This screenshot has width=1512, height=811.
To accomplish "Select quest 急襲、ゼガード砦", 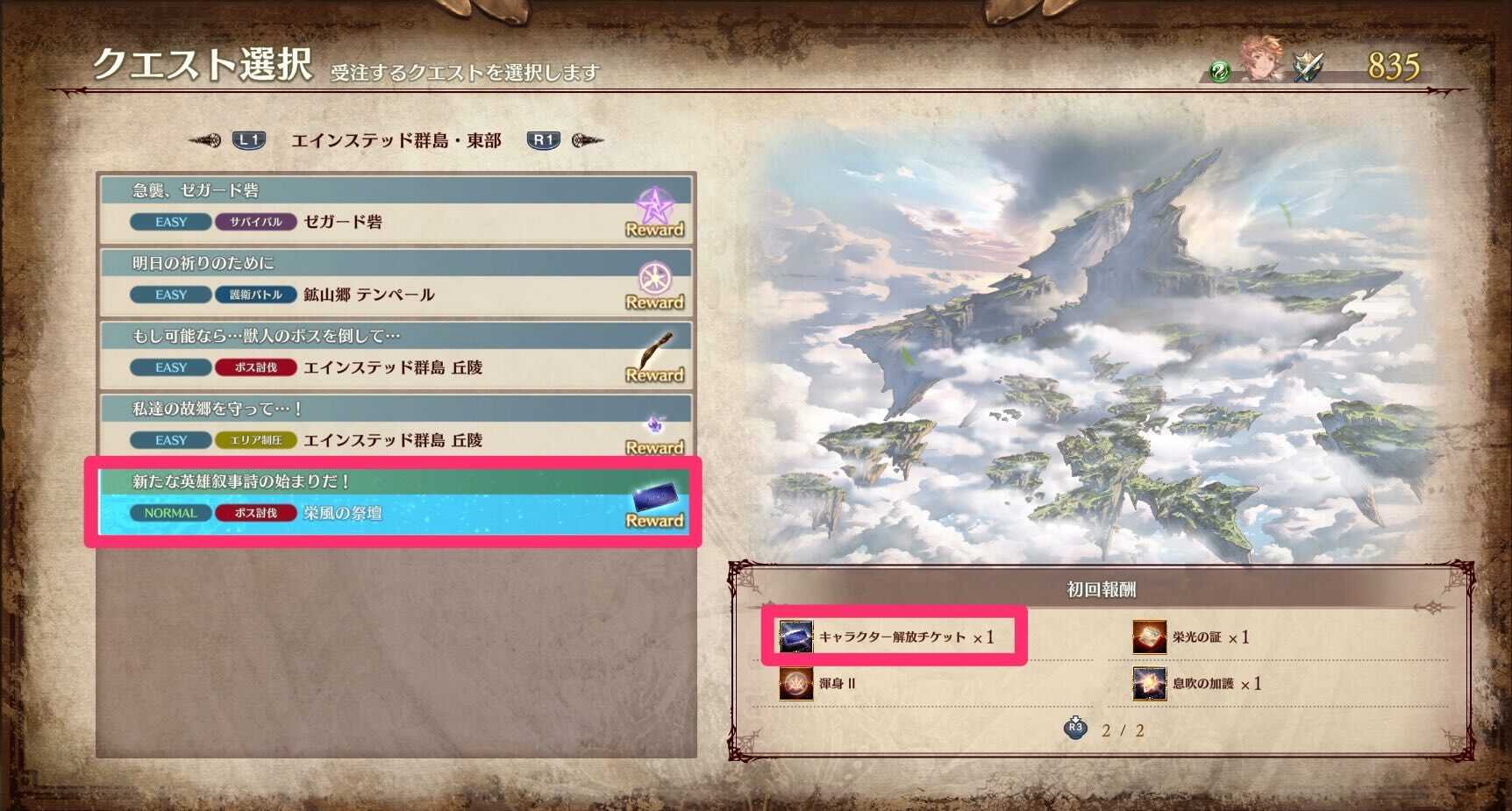I will click(396, 209).
